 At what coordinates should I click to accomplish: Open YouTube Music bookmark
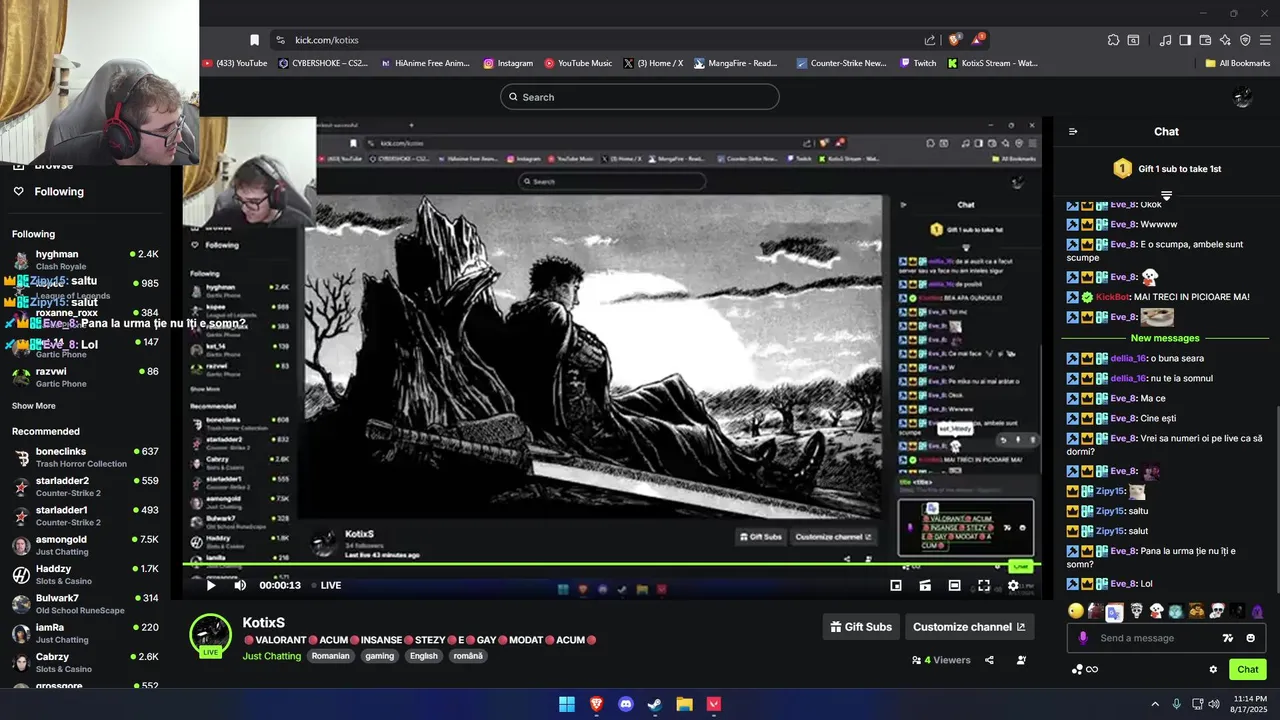coord(578,63)
